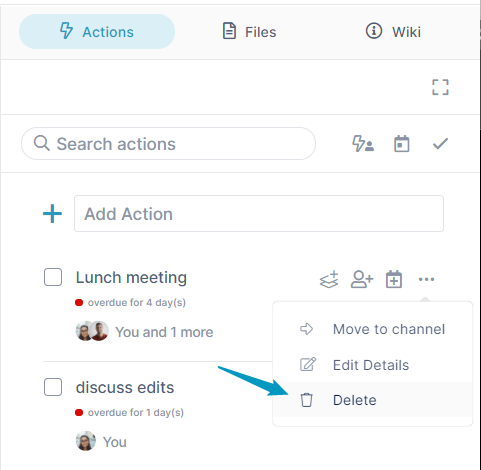Select the Actions tab
This screenshot has height=470, width=481.
pos(97,32)
